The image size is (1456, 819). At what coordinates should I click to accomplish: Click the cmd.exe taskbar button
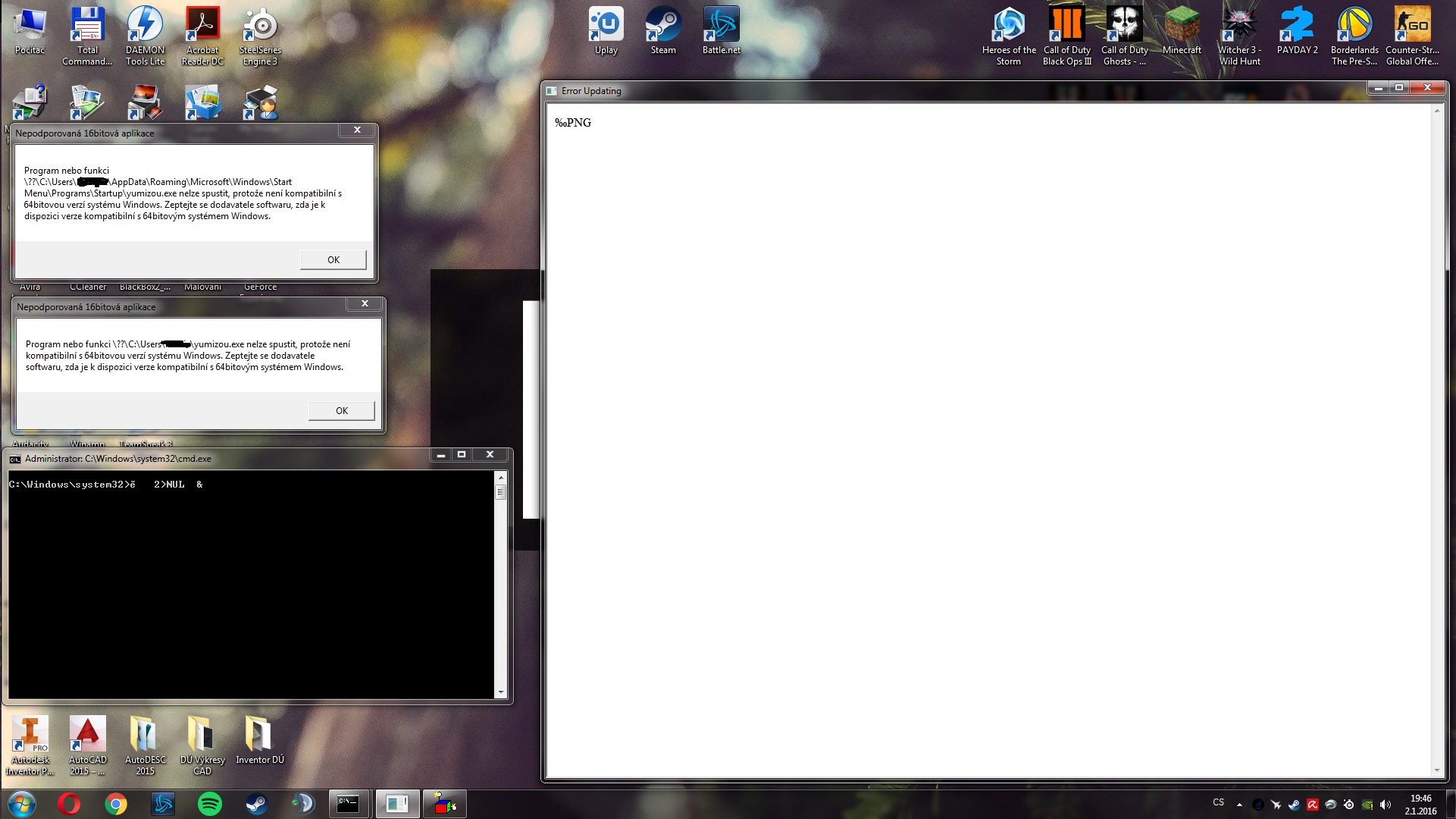pyautogui.click(x=349, y=804)
